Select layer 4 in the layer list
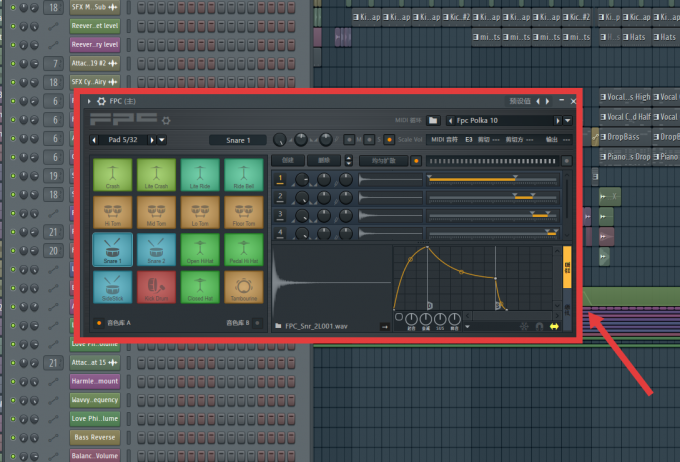Screen dimensions: 680x462 pyautogui.click(x=281, y=233)
